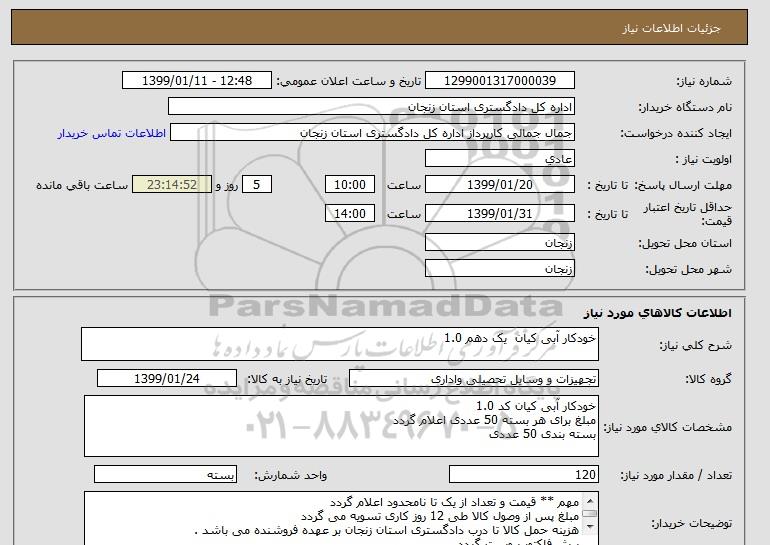This screenshot has width=770, height=545.
Task: Select response deadline date 1399/01/20
Action: pyautogui.click(x=500, y=185)
